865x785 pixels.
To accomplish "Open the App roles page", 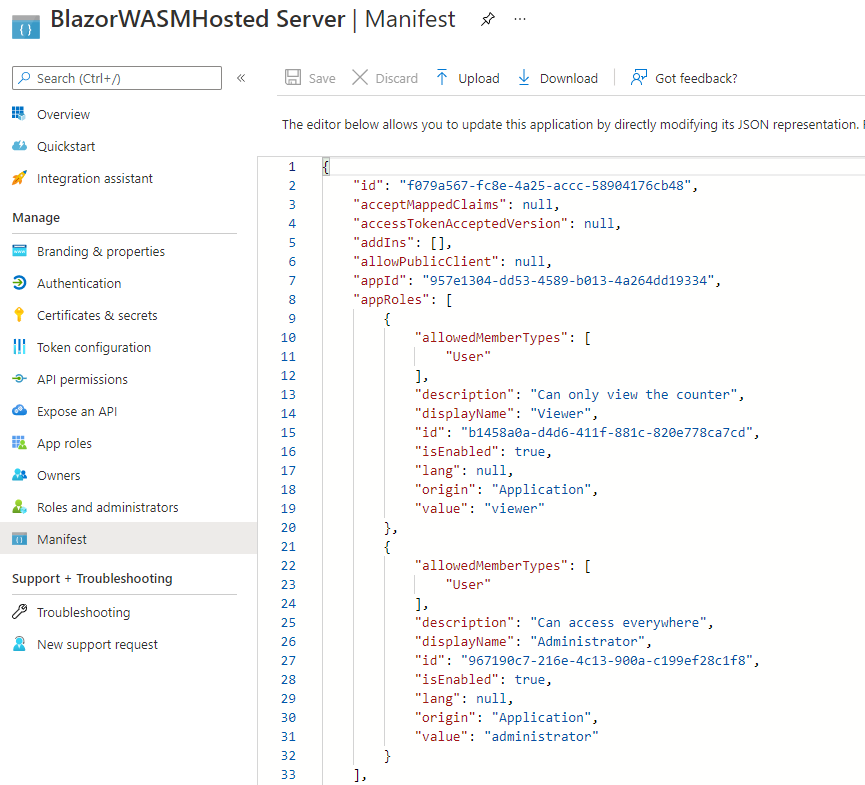I will pyautogui.click(x=64, y=443).
